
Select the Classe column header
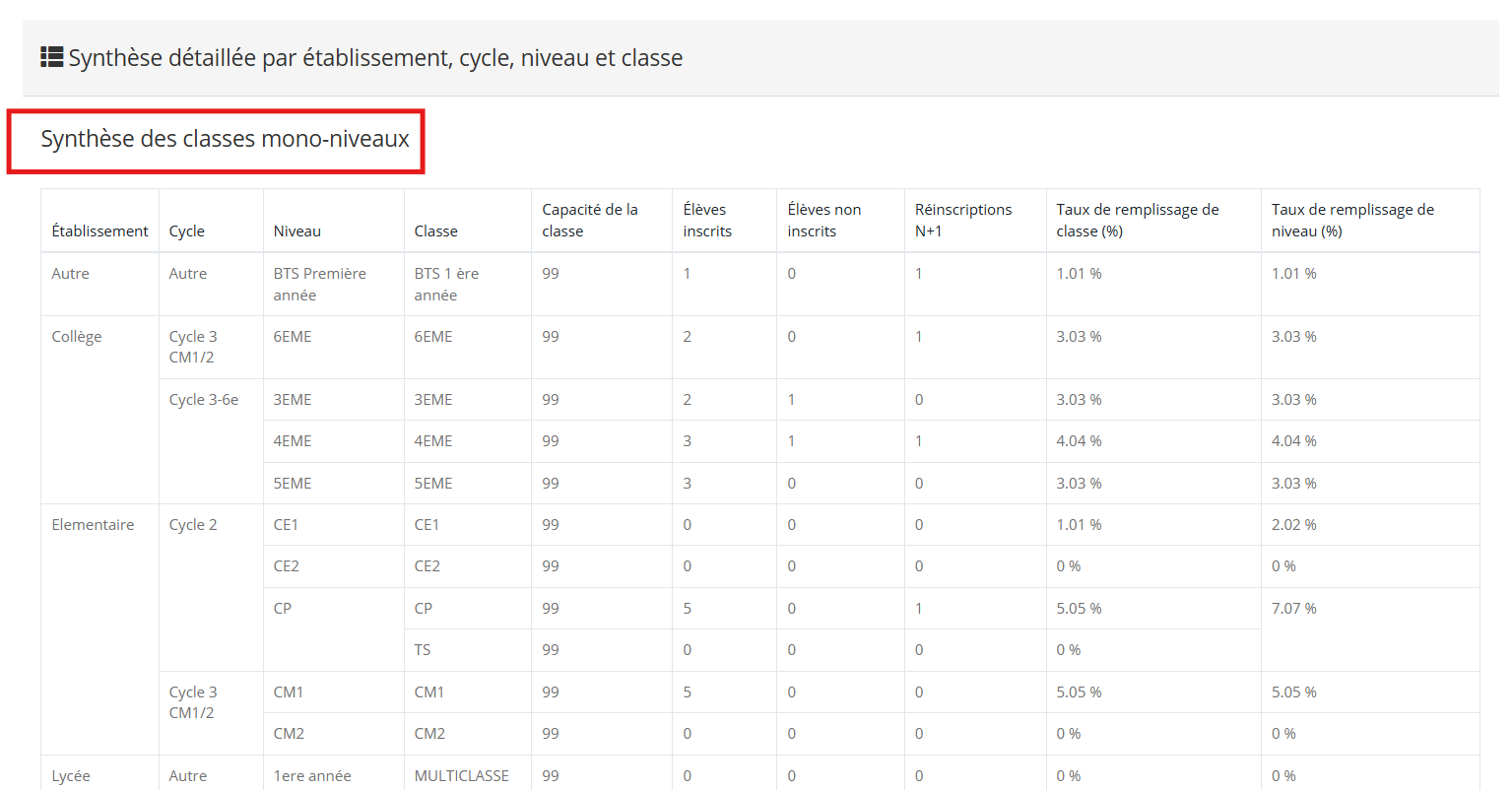435,230
